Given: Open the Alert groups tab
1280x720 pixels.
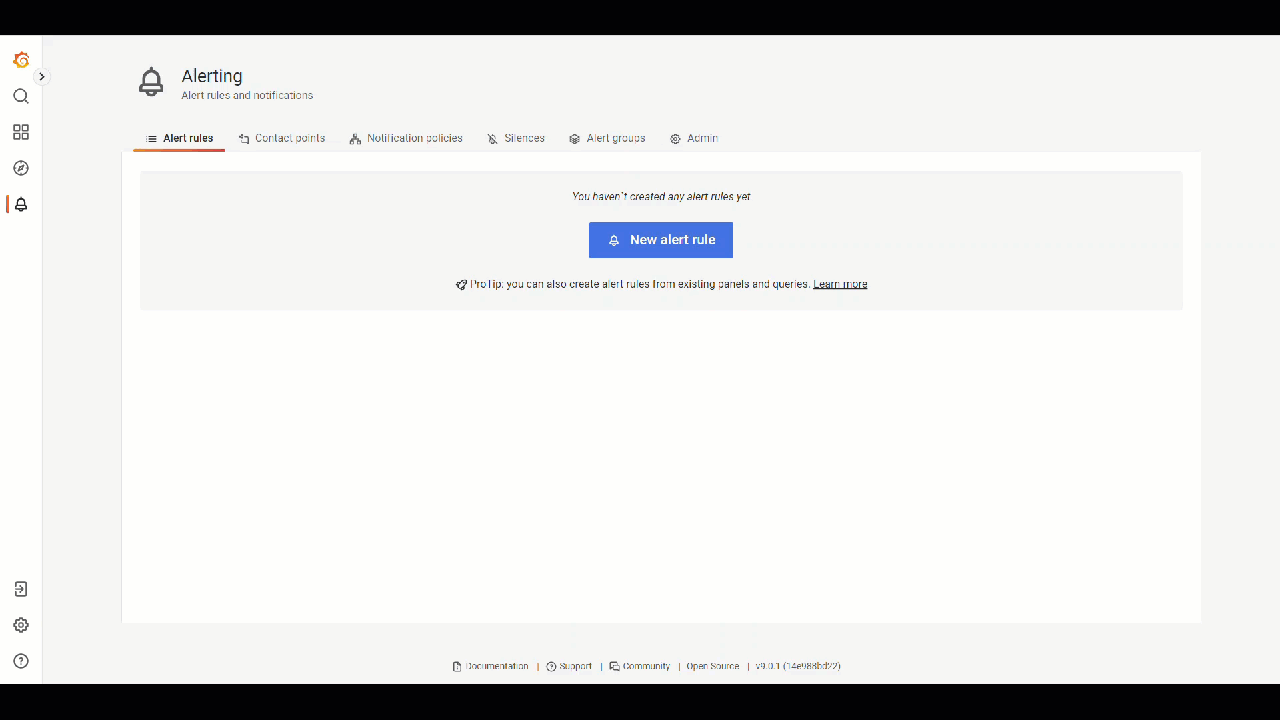Looking at the screenshot, I should pos(607,138).
